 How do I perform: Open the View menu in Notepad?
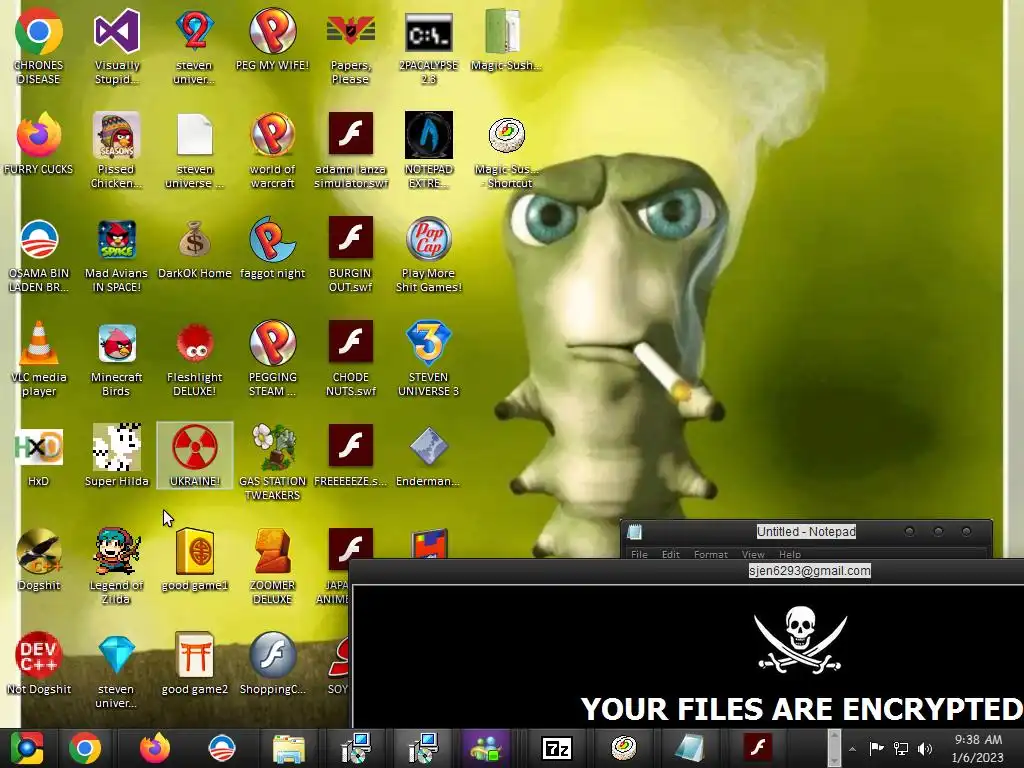pos(753,554)
